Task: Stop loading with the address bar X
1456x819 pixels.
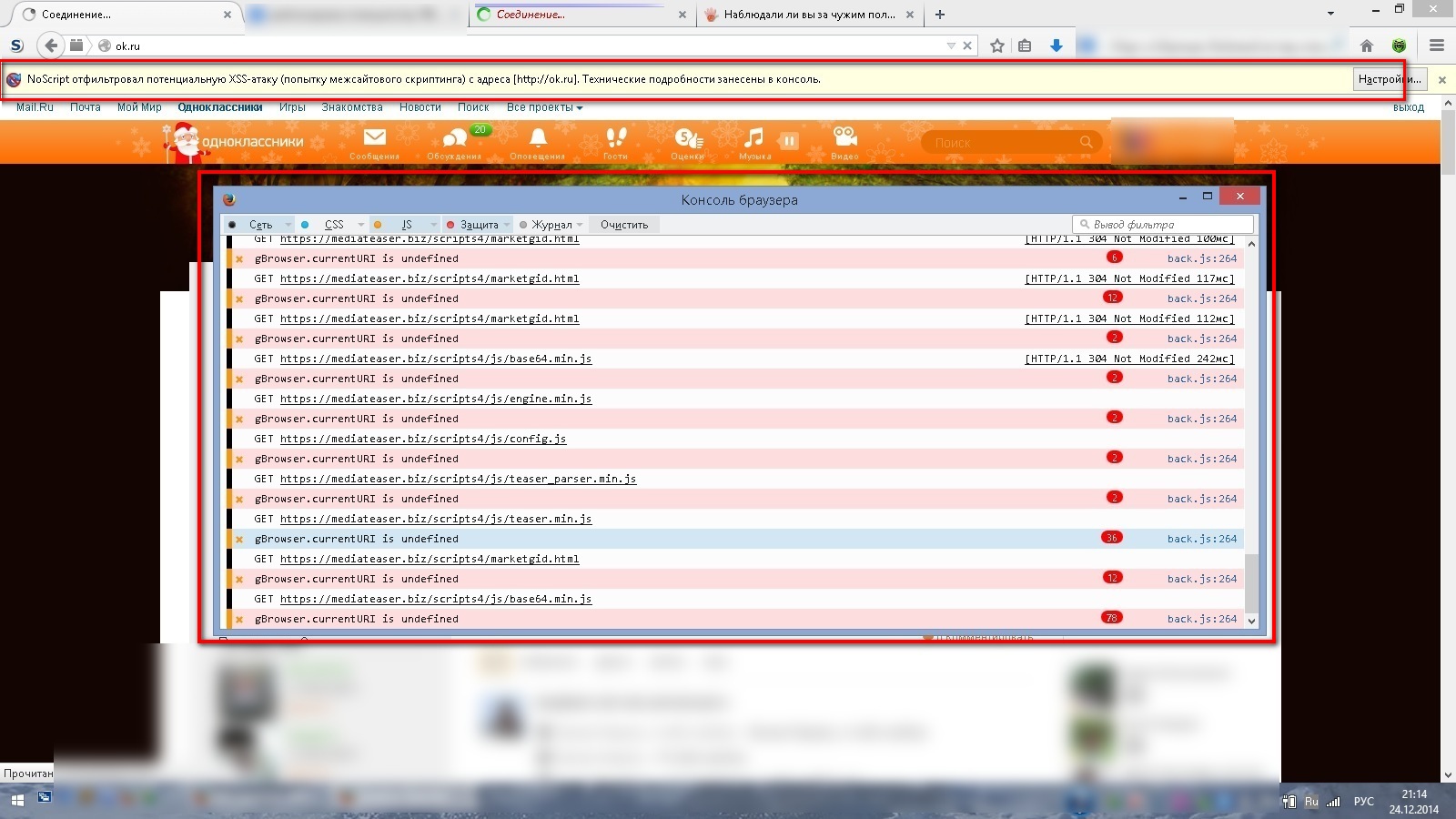Action: tap(967, 45)
